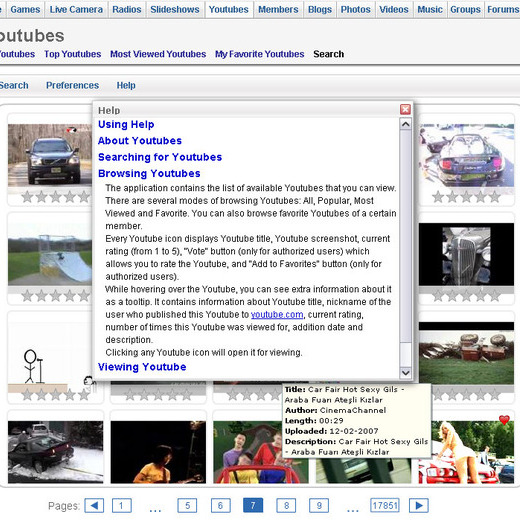Viewport: 520px width, 520px height.
Task: Select the Youtubes tab in top navigation
Action: click(229, 9)
